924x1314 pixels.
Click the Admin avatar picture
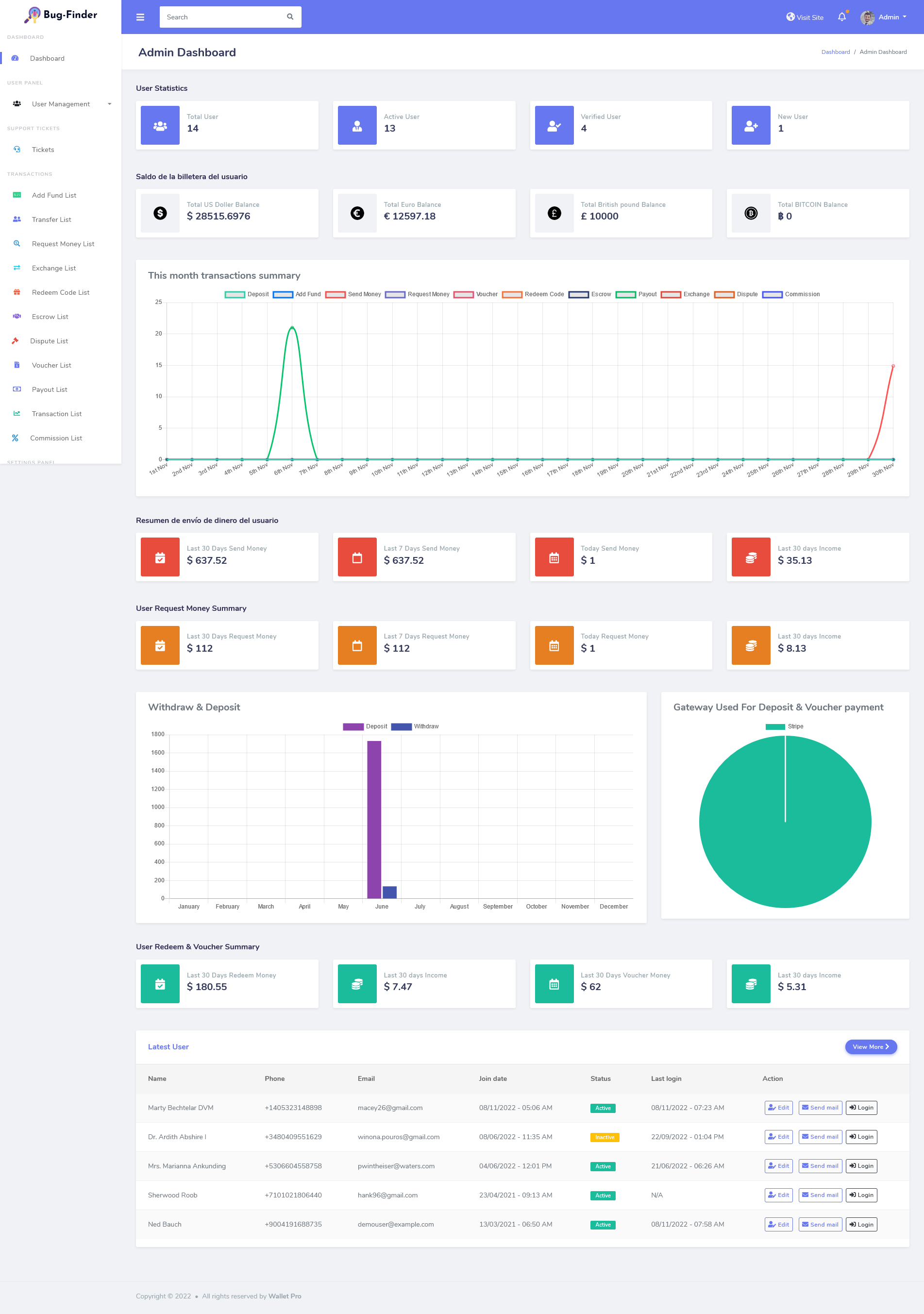(x=867, y=18)
